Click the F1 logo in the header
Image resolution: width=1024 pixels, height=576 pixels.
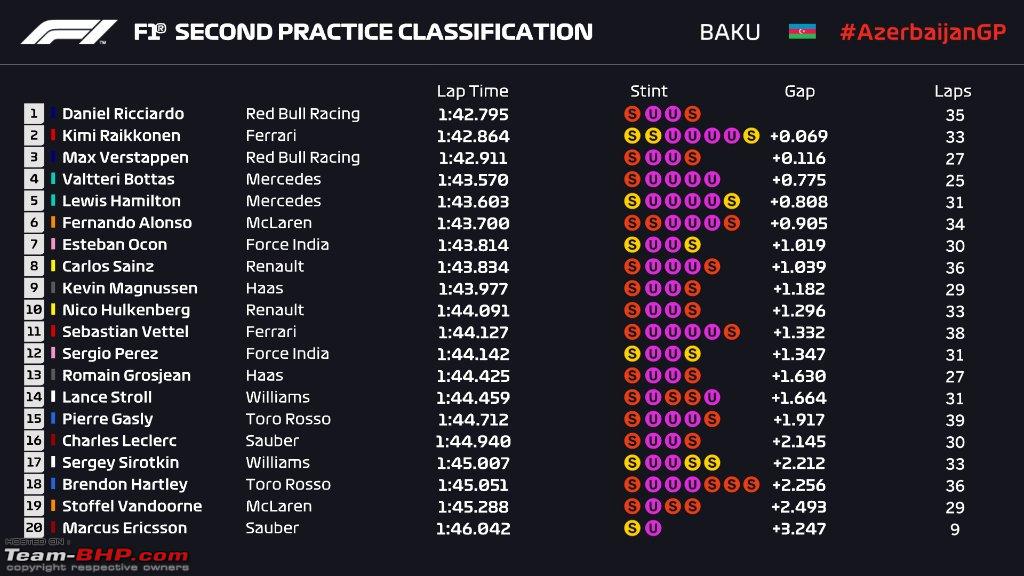69,32
